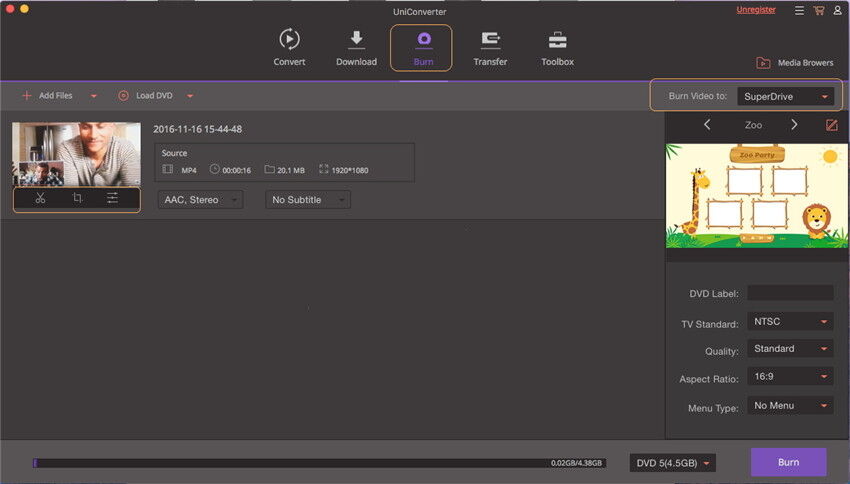Expand the Add Files dropdown arrow
The image size is (850, 484).
coord(93,96)
